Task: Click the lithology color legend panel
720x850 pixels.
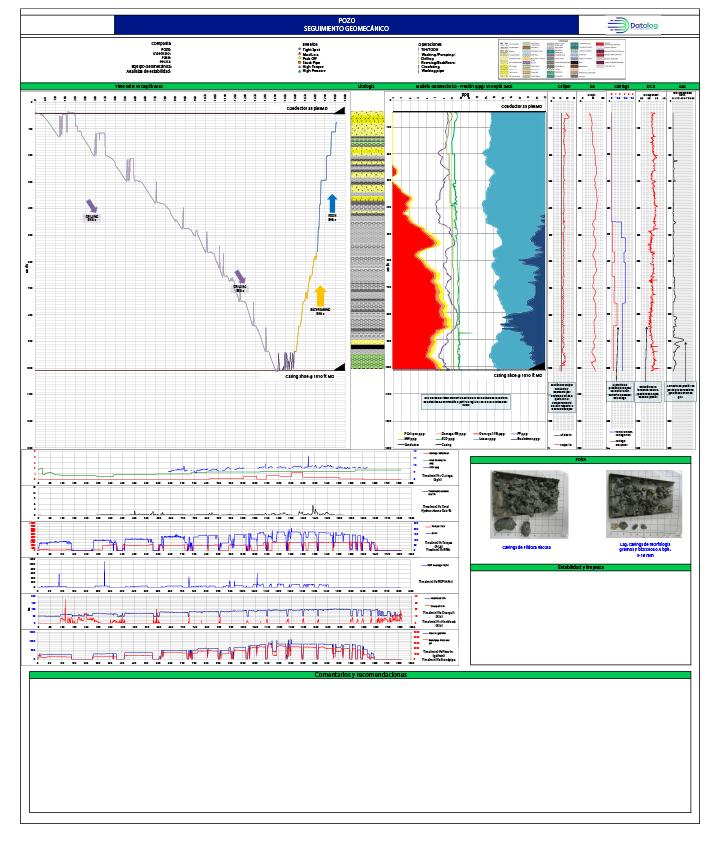Action: (x=561, y=59)
